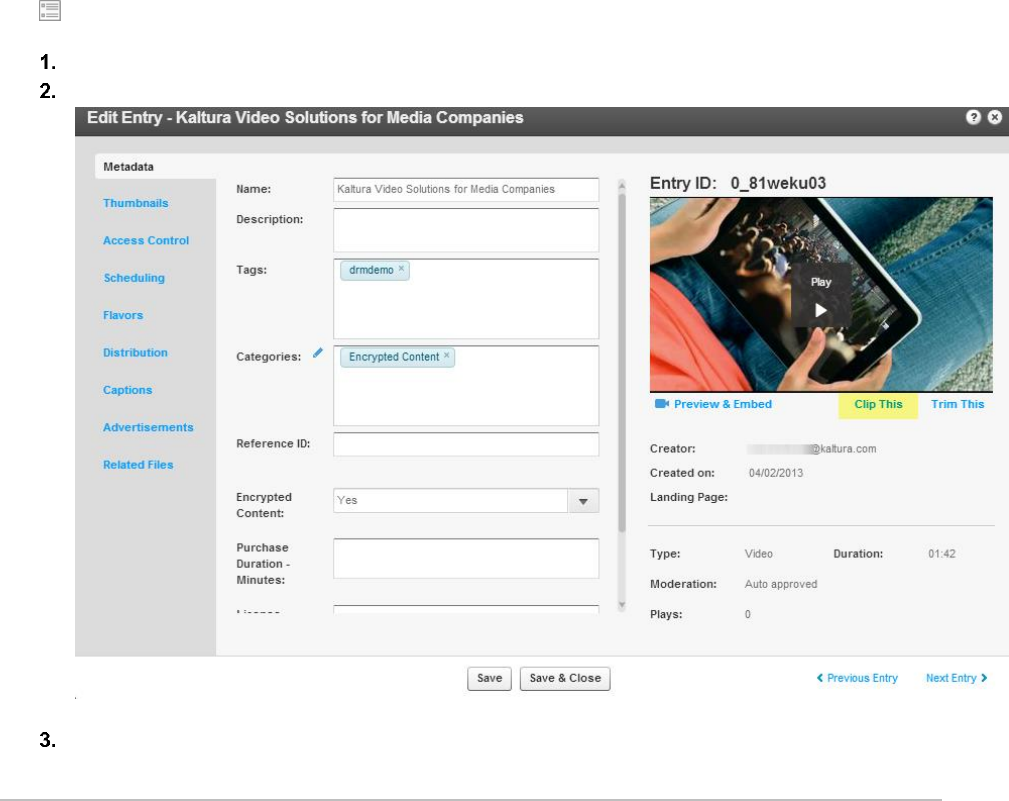Click the help question mark icon

click(973, 117)
